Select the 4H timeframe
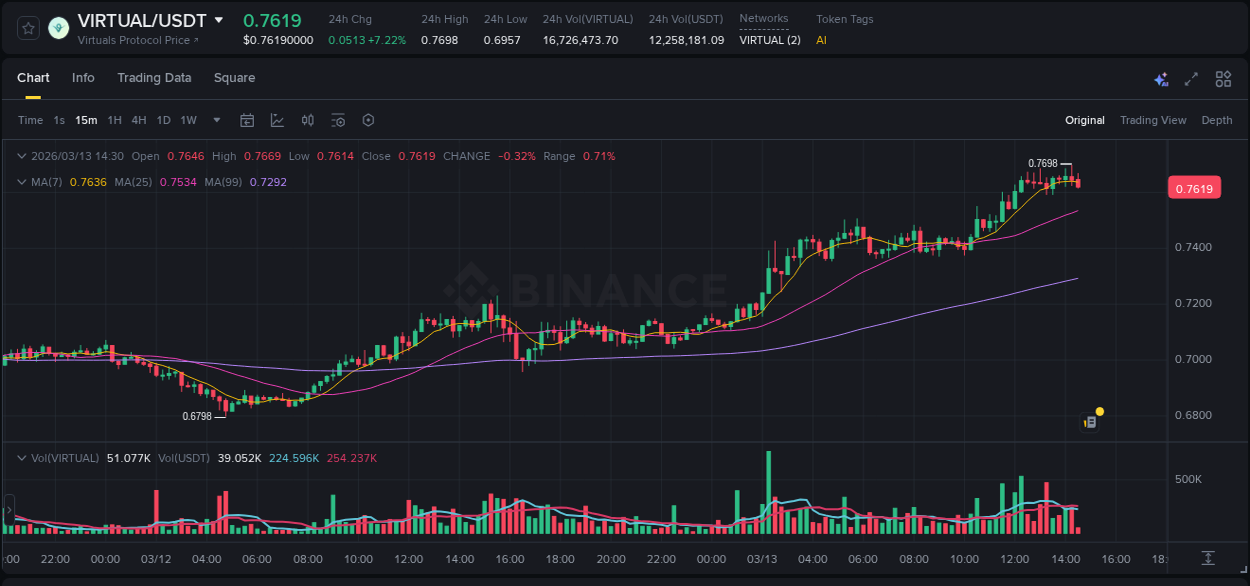 tap(139, 119)
